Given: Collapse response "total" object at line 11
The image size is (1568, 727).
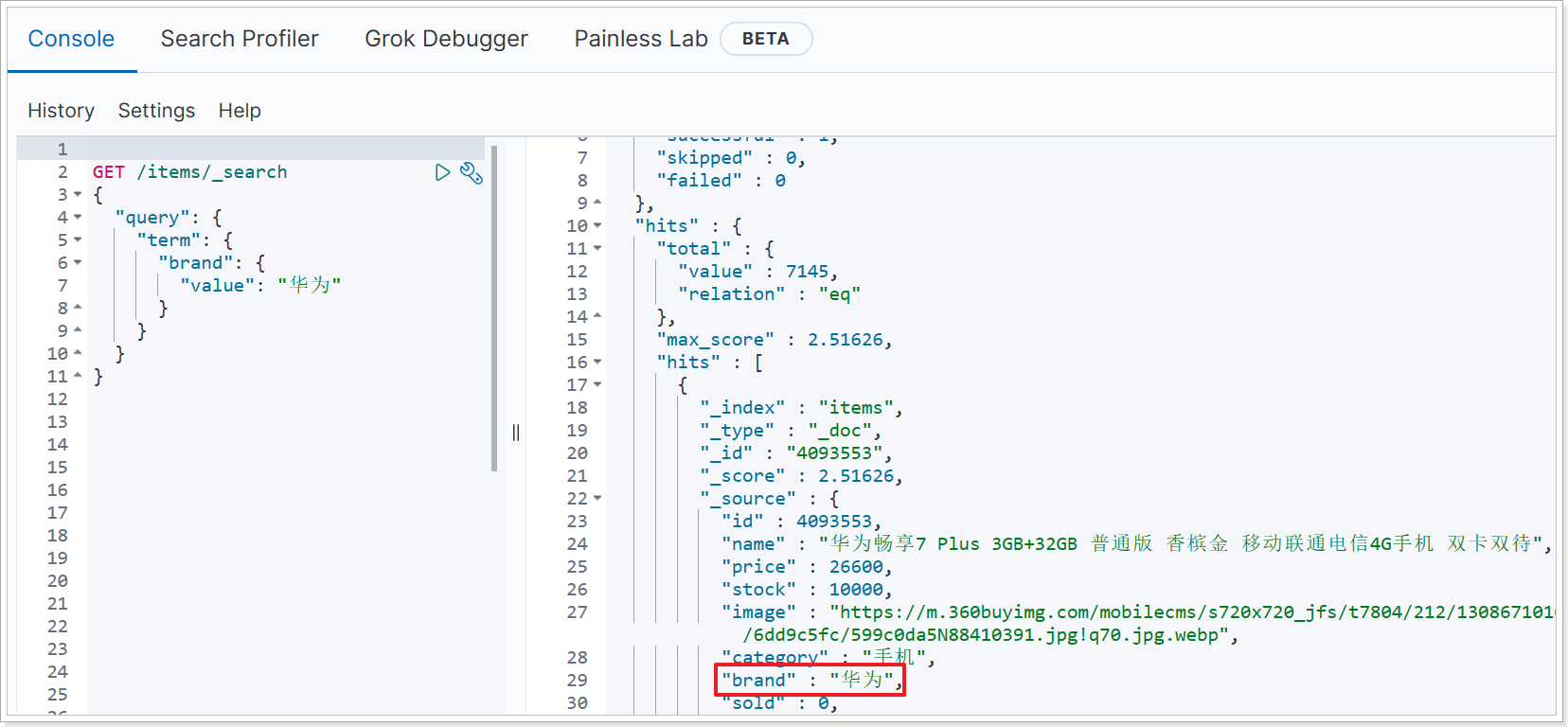Looking at the screenshot, I should pos(597,248).
